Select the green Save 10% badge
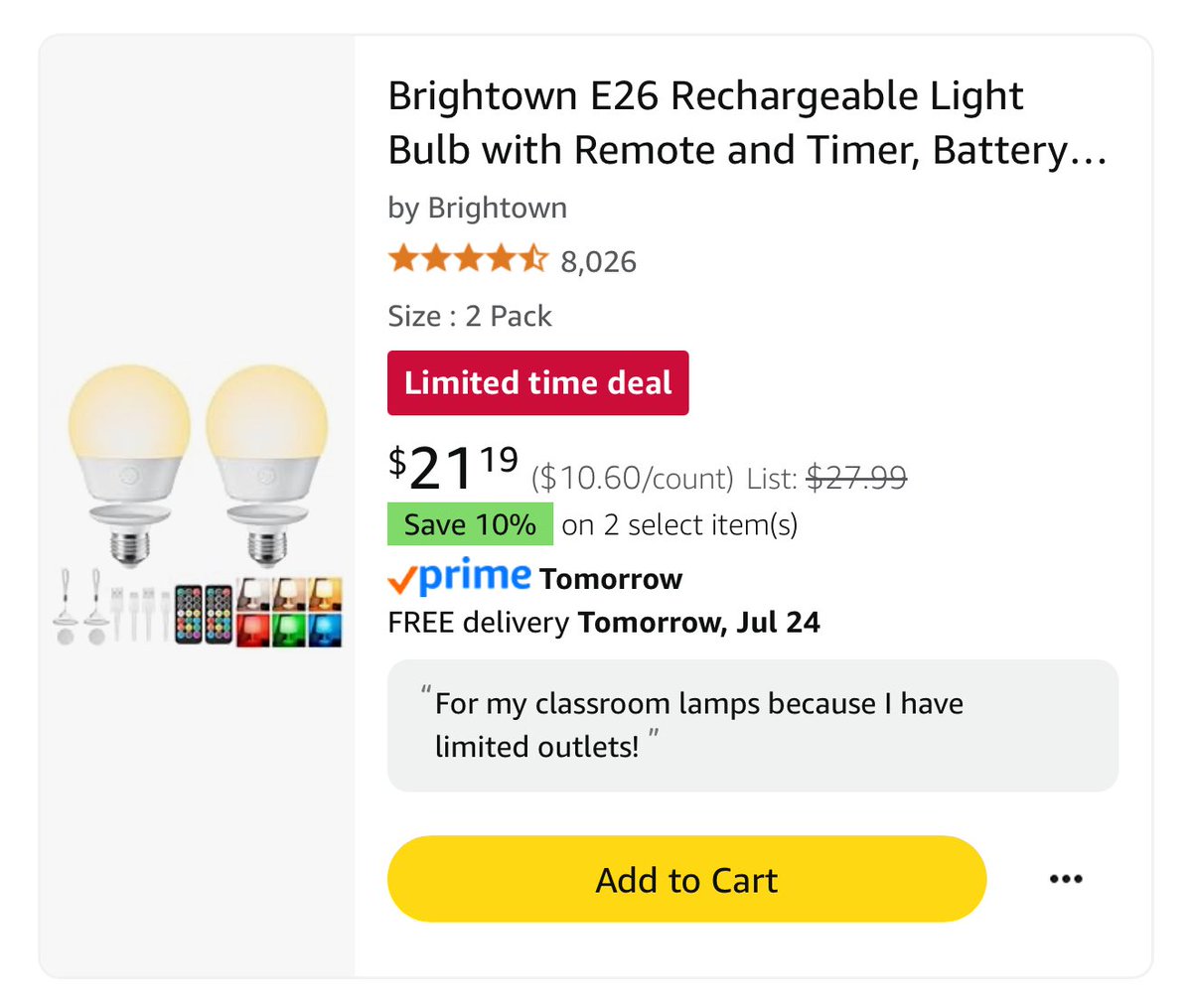The image size is (1192, 1008). (470, 524)
